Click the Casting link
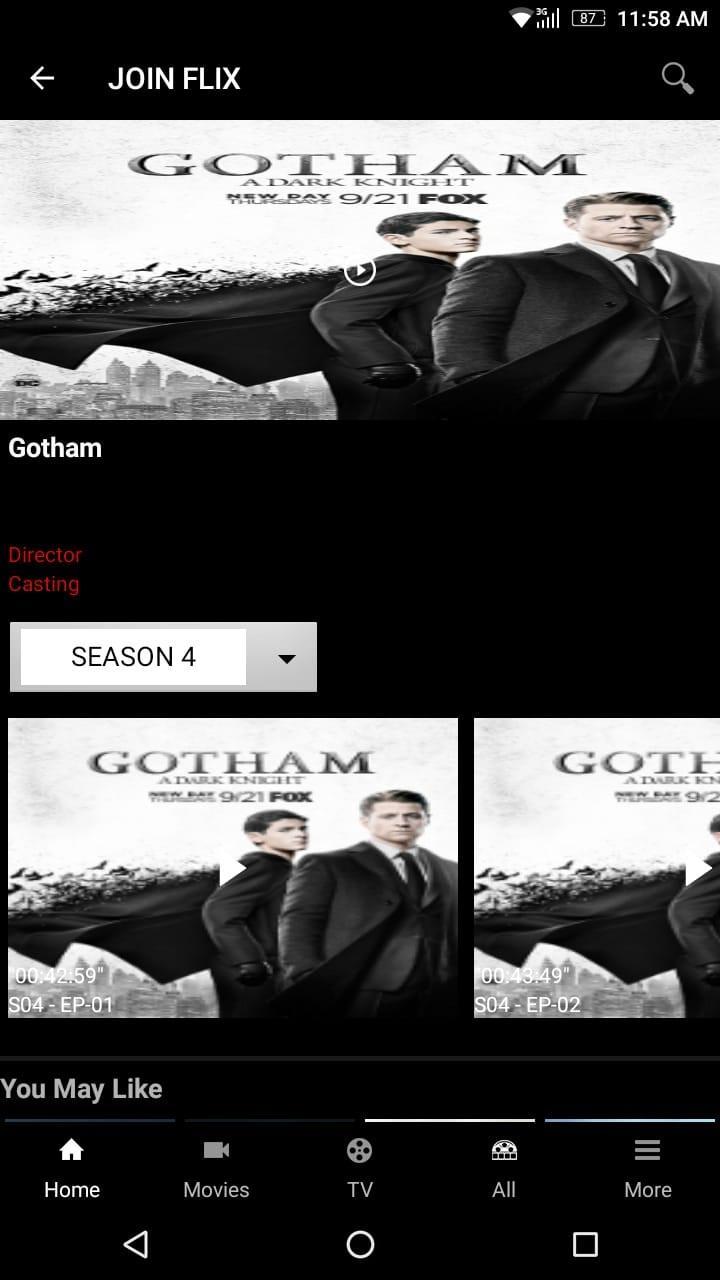The height and width of the screenshot is (1280, 720). 44,583
